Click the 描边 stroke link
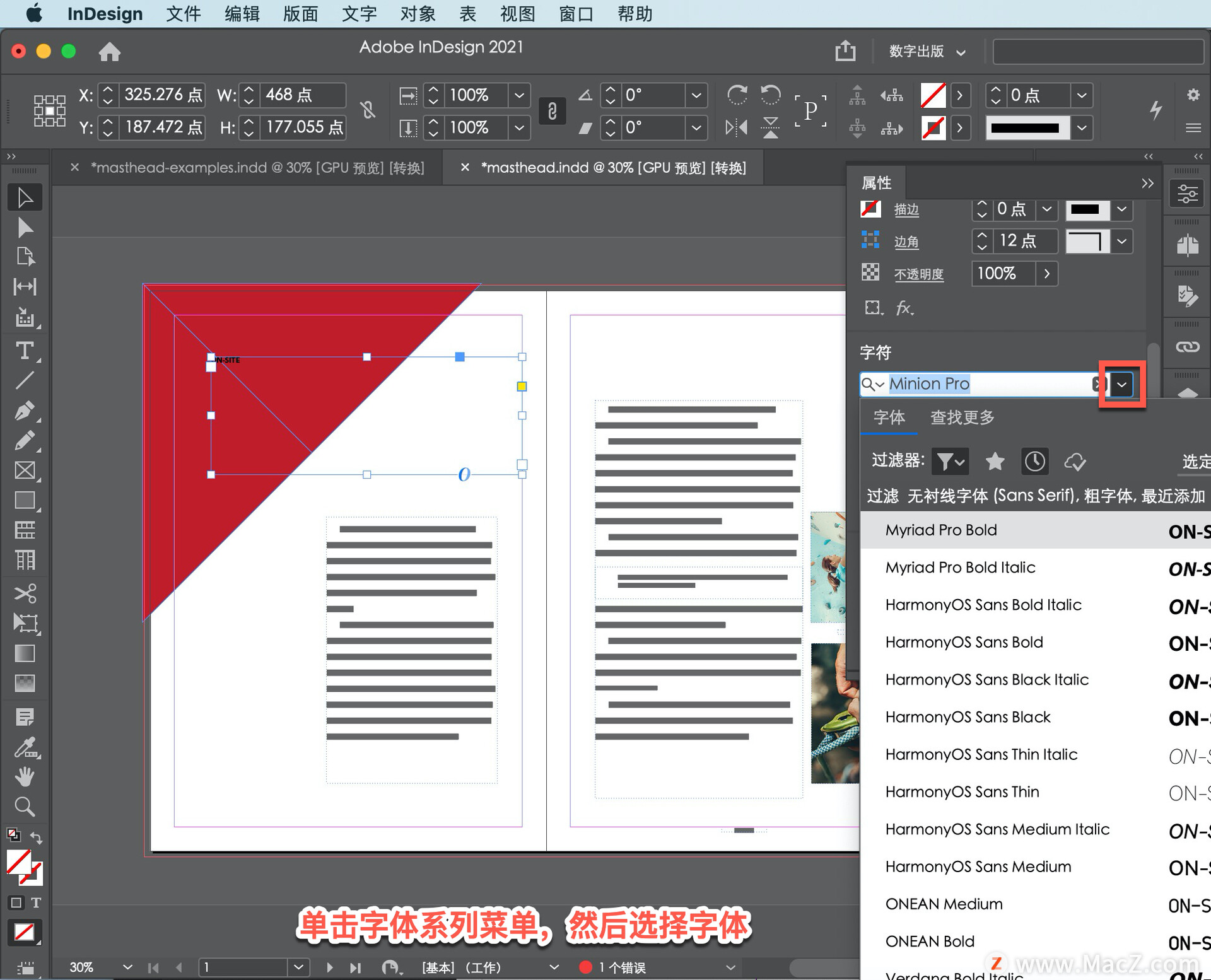 pyautogui.click(x=906, y=209)
